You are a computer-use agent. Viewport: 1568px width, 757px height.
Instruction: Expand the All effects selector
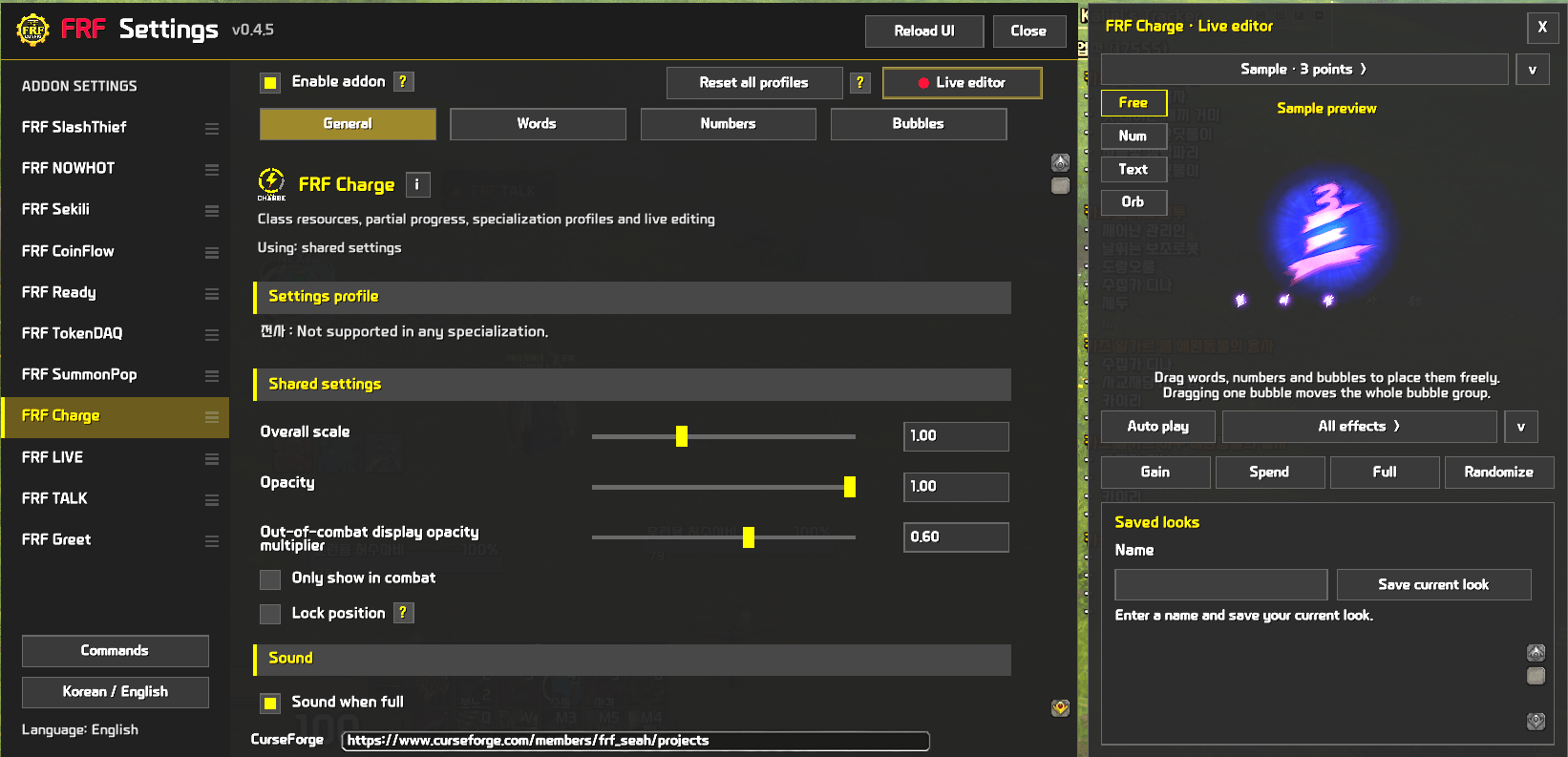1359,427
